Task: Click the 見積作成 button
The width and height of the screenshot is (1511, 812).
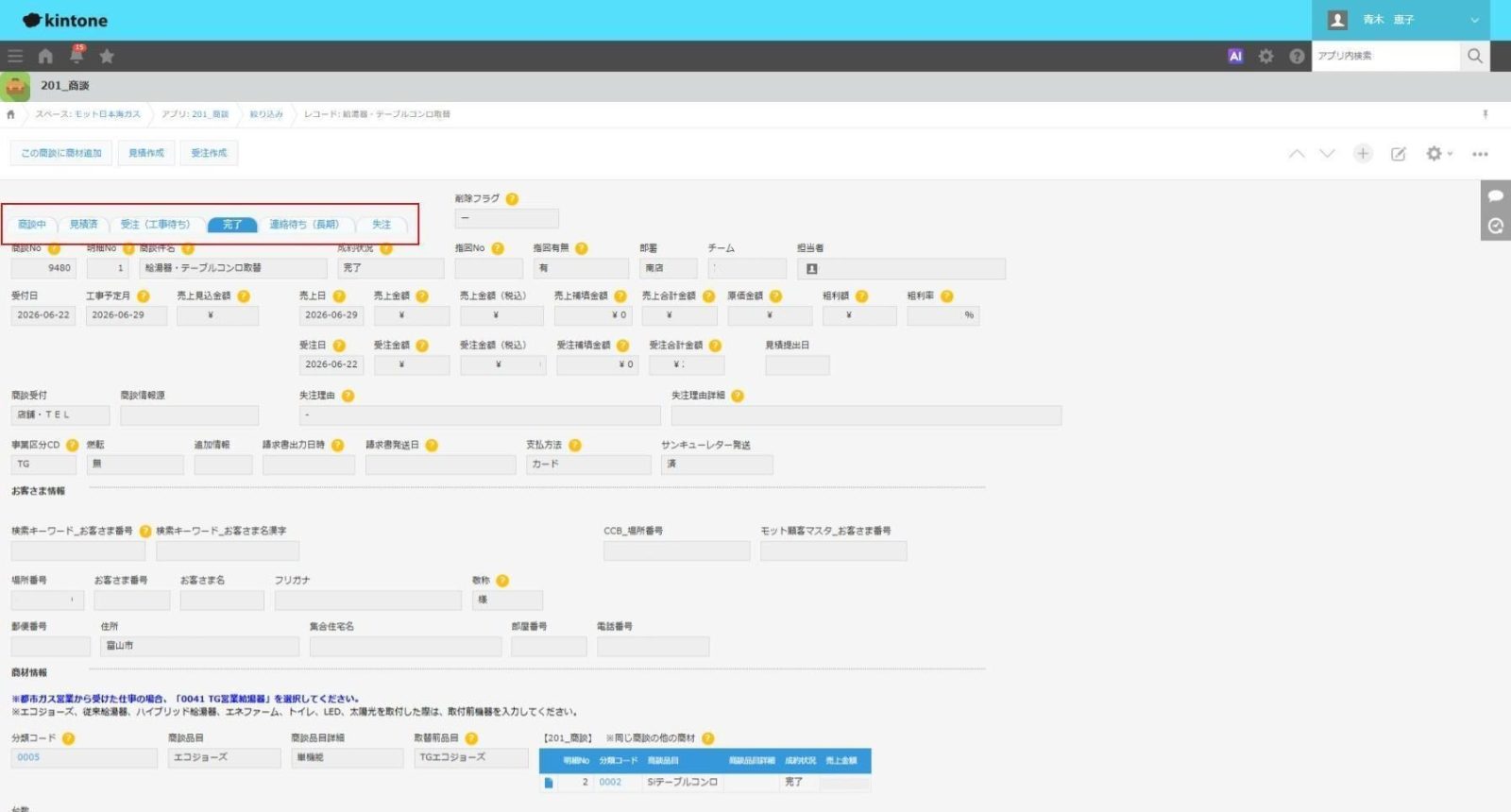Action: tap(146, 153)
